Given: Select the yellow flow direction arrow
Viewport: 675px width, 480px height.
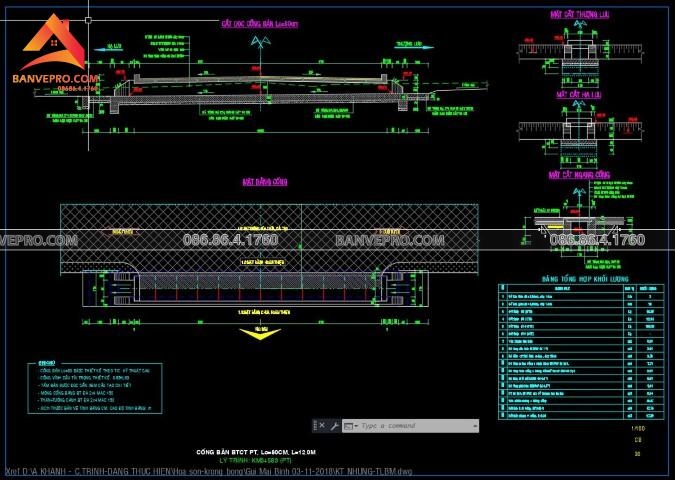Looking at the screenshot, I should click(260, 333).
